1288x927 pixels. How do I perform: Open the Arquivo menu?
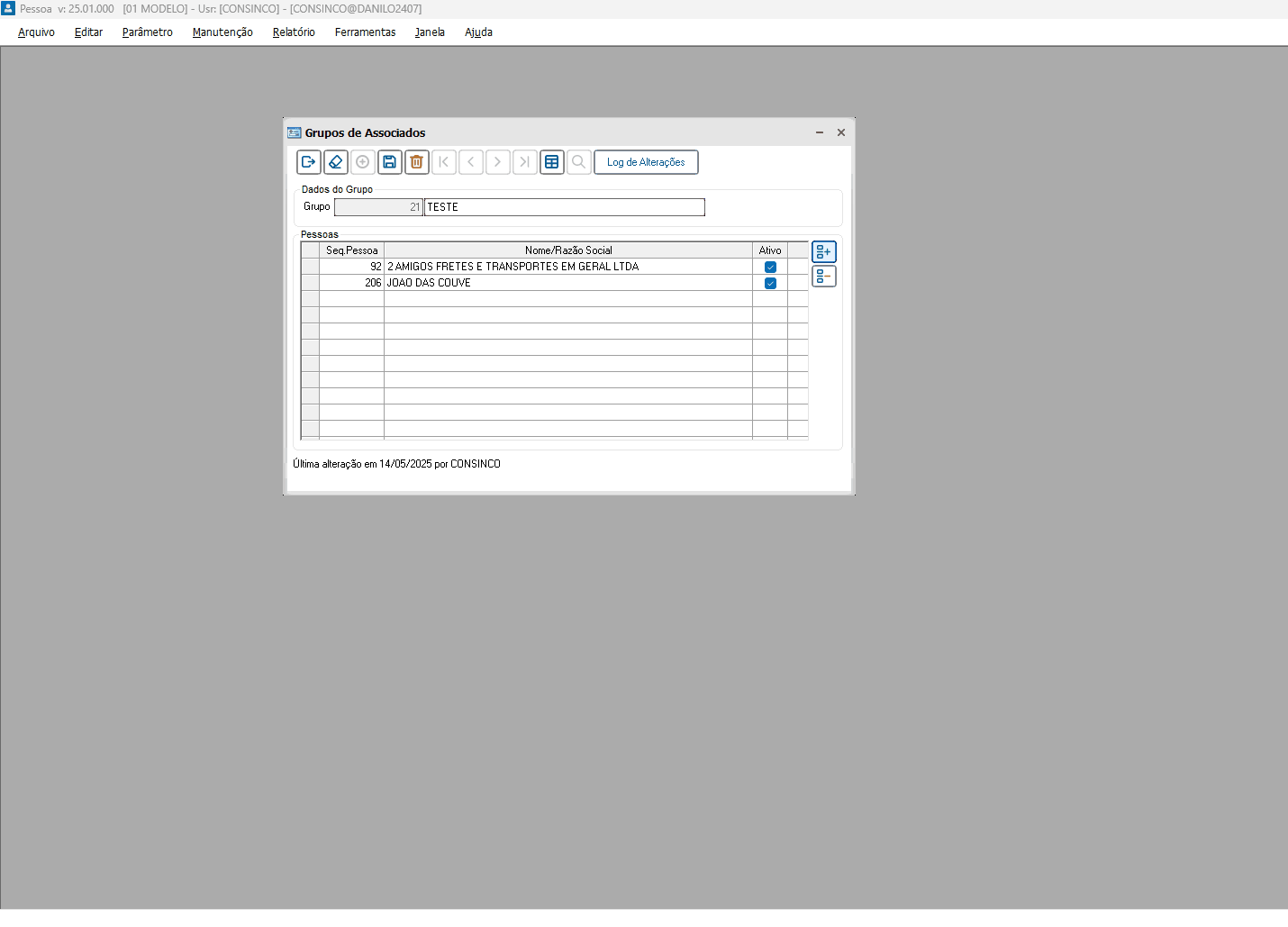click(36, 32)
